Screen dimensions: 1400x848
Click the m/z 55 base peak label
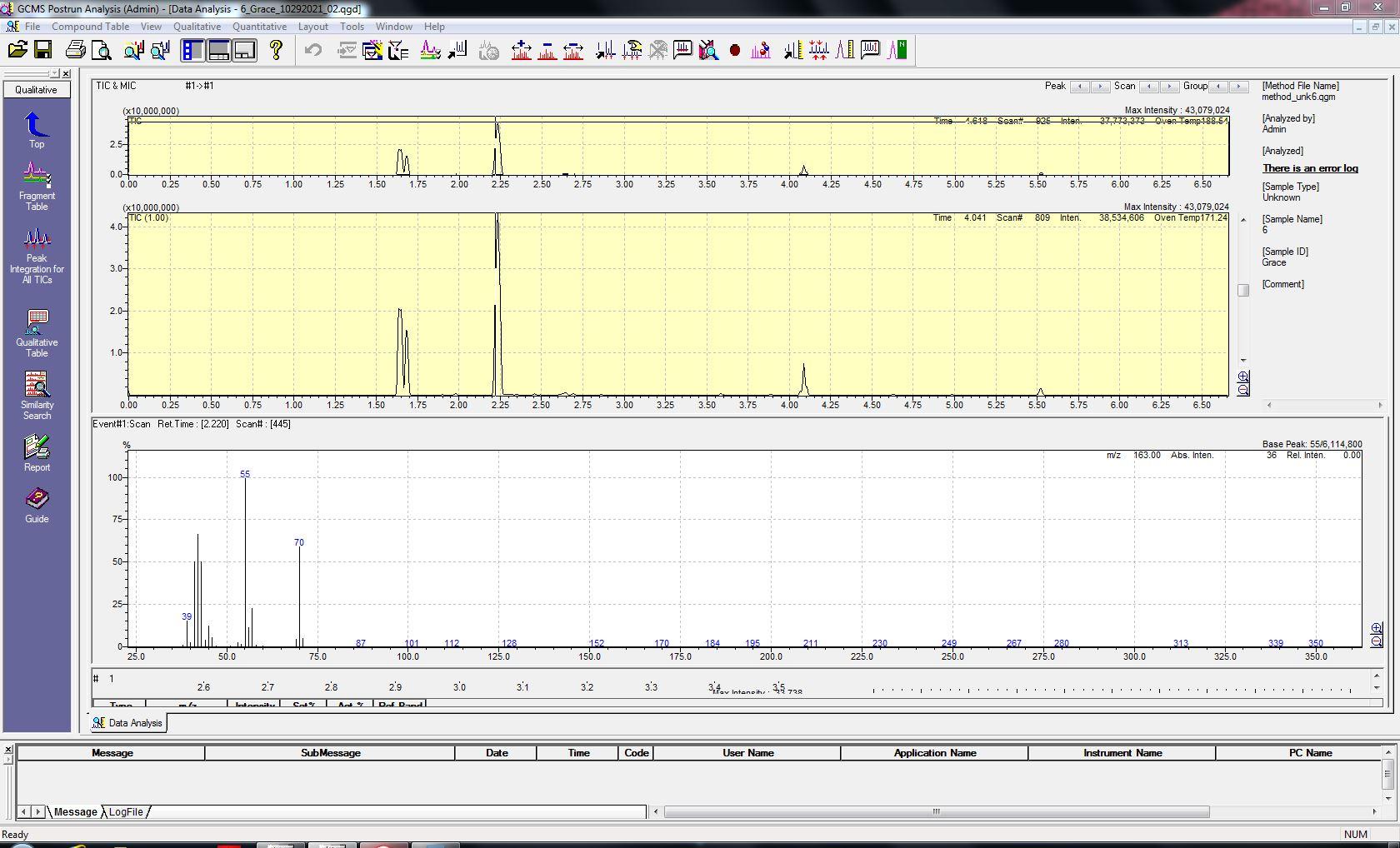[245, 474]
